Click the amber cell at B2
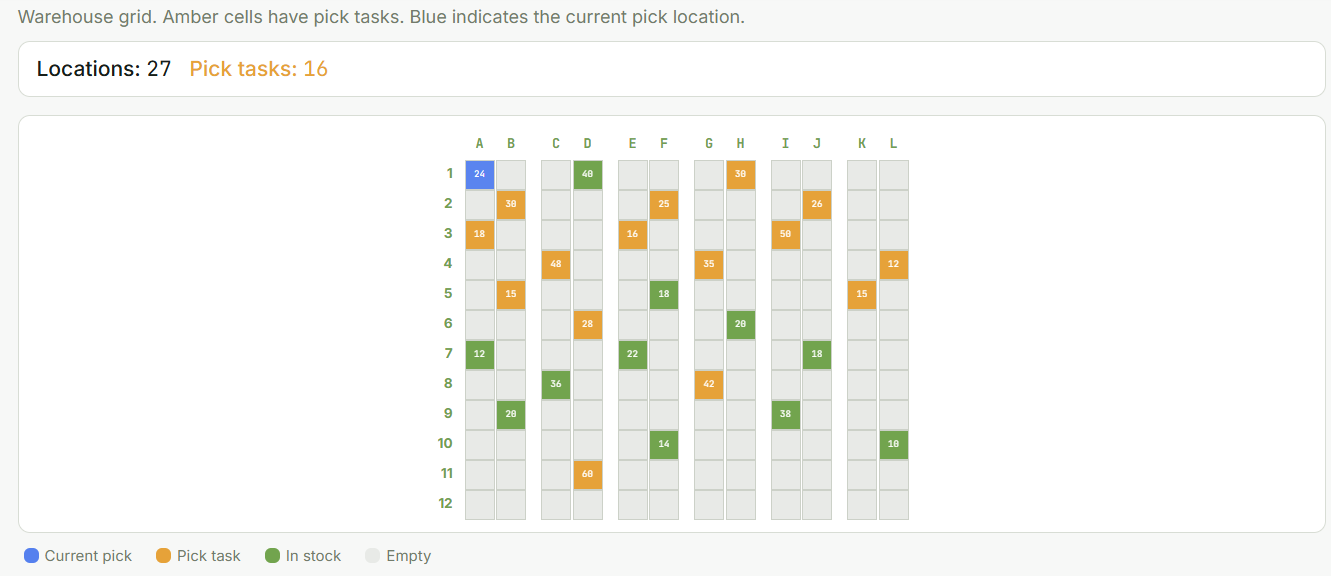 click(x=511, y=205)
